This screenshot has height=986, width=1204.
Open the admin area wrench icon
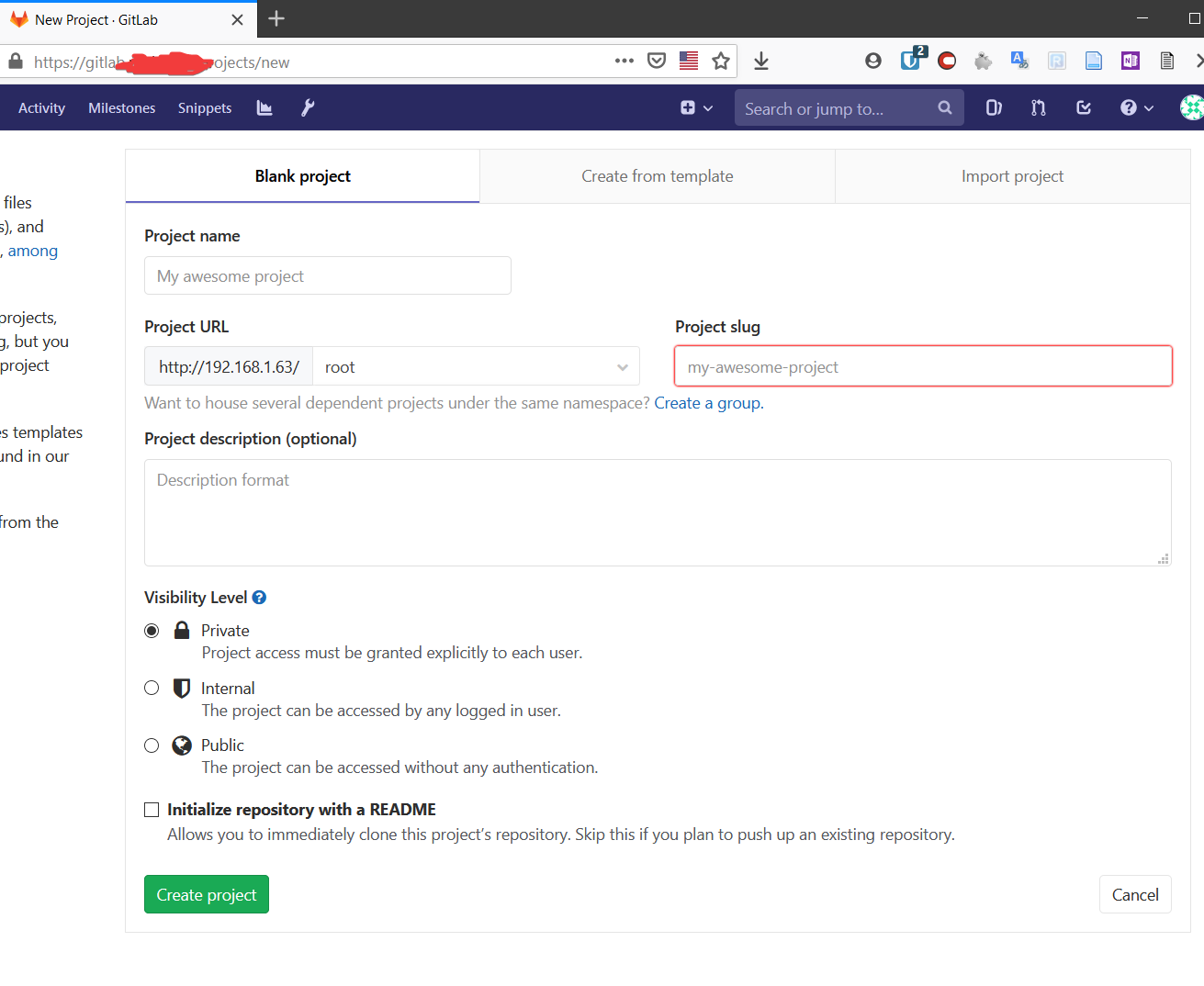[x=308, y=107]
